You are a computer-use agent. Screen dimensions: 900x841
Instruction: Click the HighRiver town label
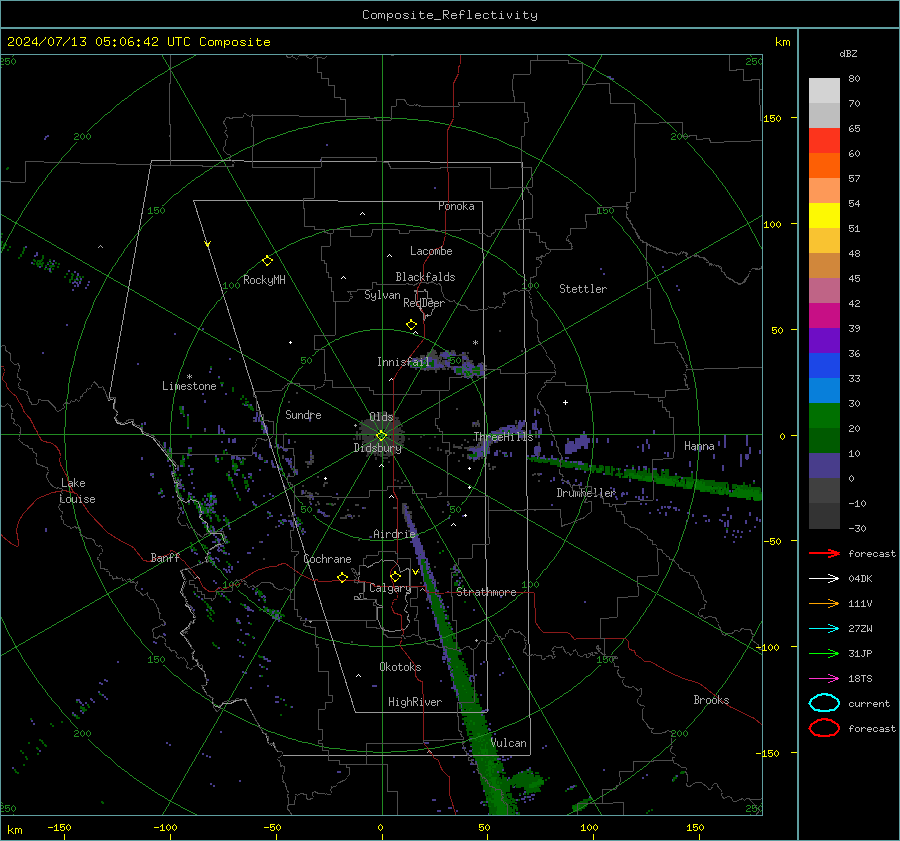coord(415,702)
